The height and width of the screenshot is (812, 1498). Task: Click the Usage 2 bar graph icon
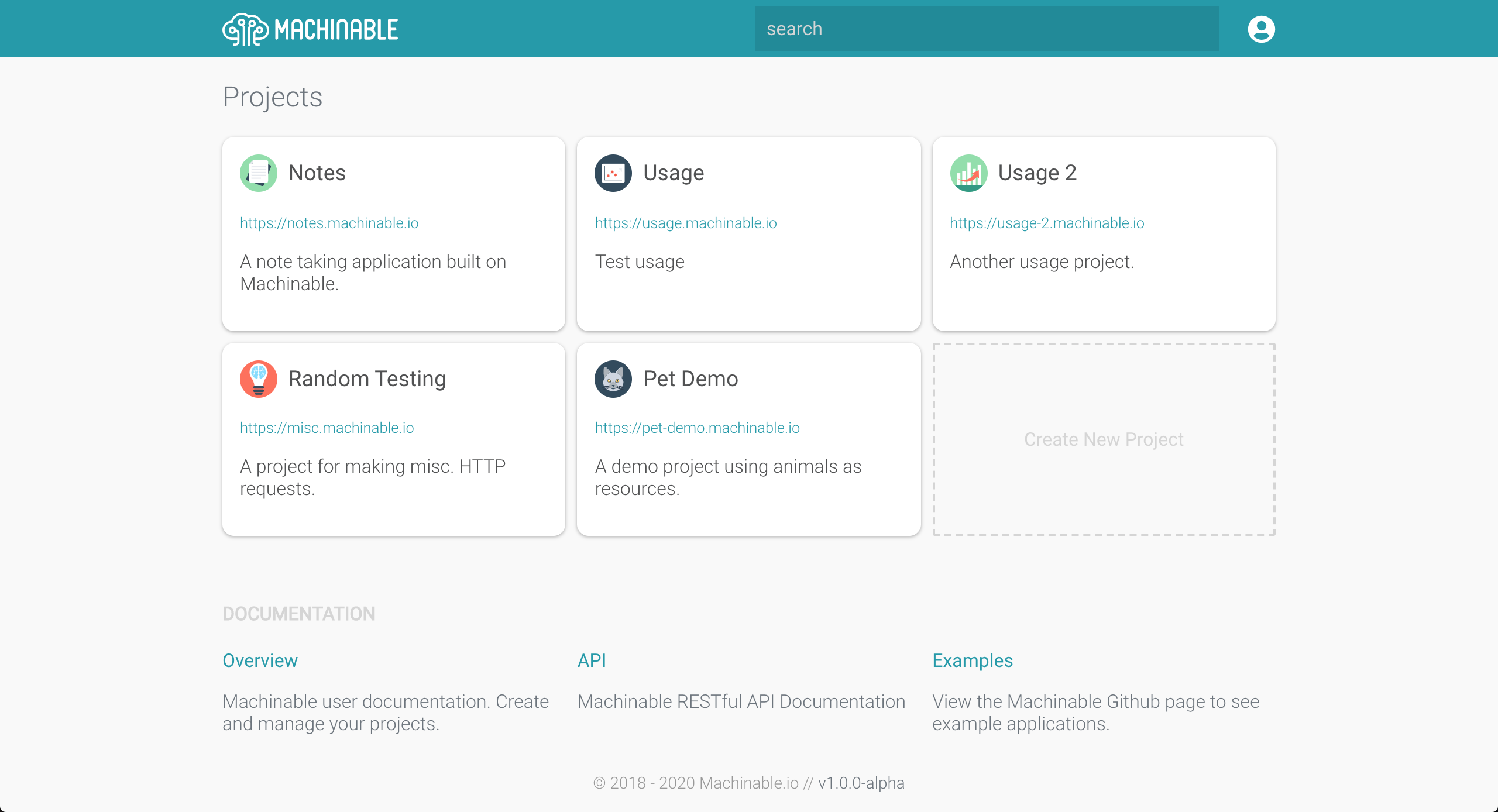pyautogui.click(x=968, y=173)
